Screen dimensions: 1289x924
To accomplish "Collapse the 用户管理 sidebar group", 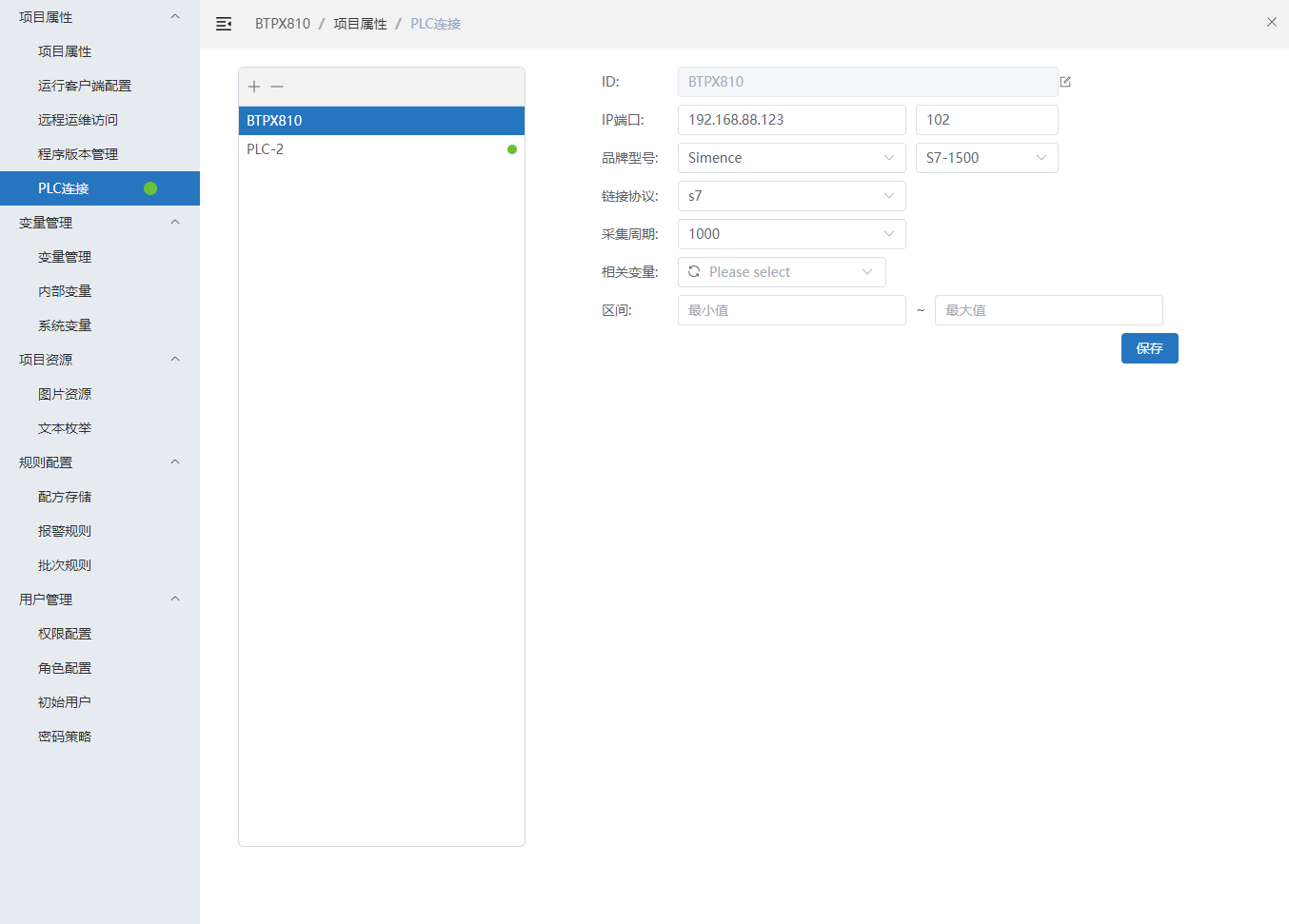I will pos(174,600).
